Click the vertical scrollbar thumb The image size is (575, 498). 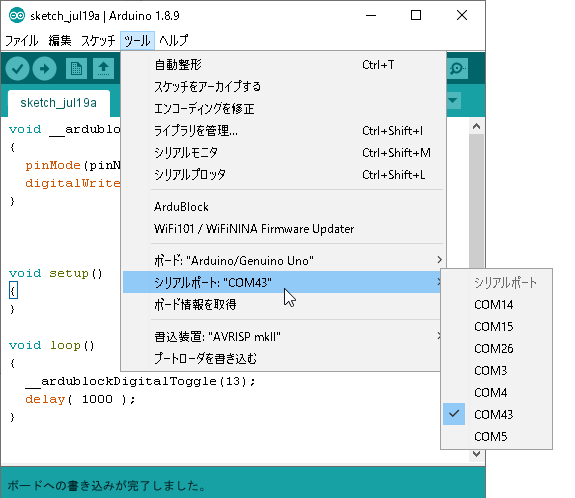(476, 201)
